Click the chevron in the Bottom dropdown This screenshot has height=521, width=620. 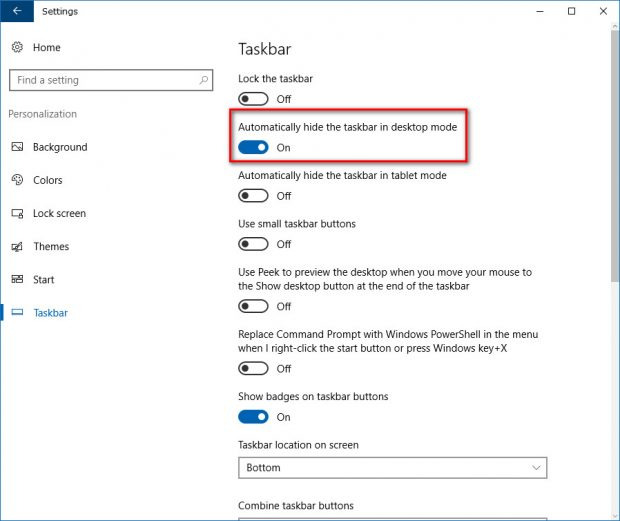point(536,468)
